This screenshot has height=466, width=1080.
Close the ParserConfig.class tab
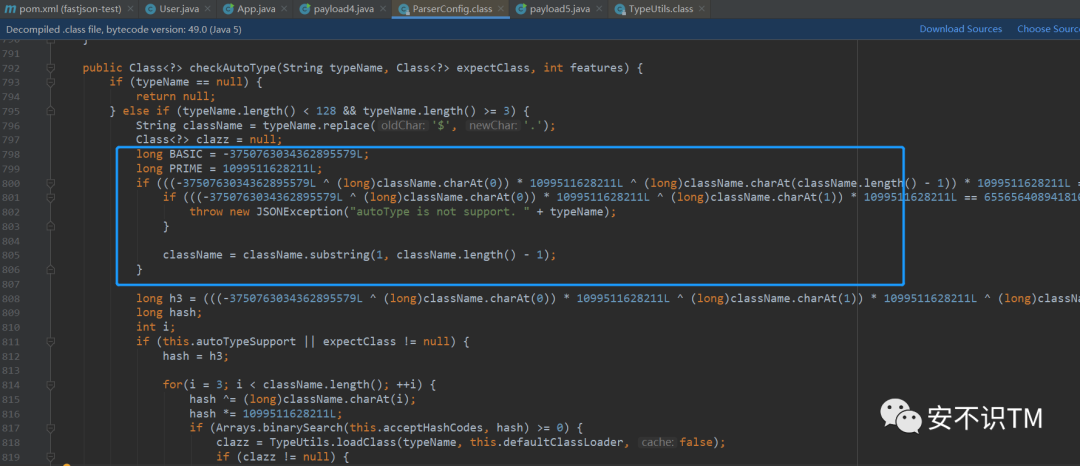click(499, 10)
